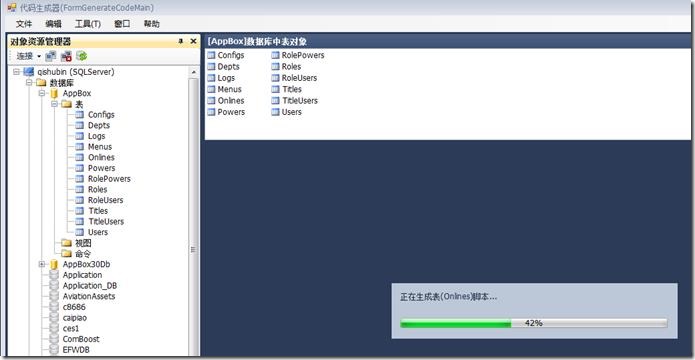The height and width of the screenshot is (360, 695).
Task: Select Powers in the table objects list
Action: click(231, 112)
